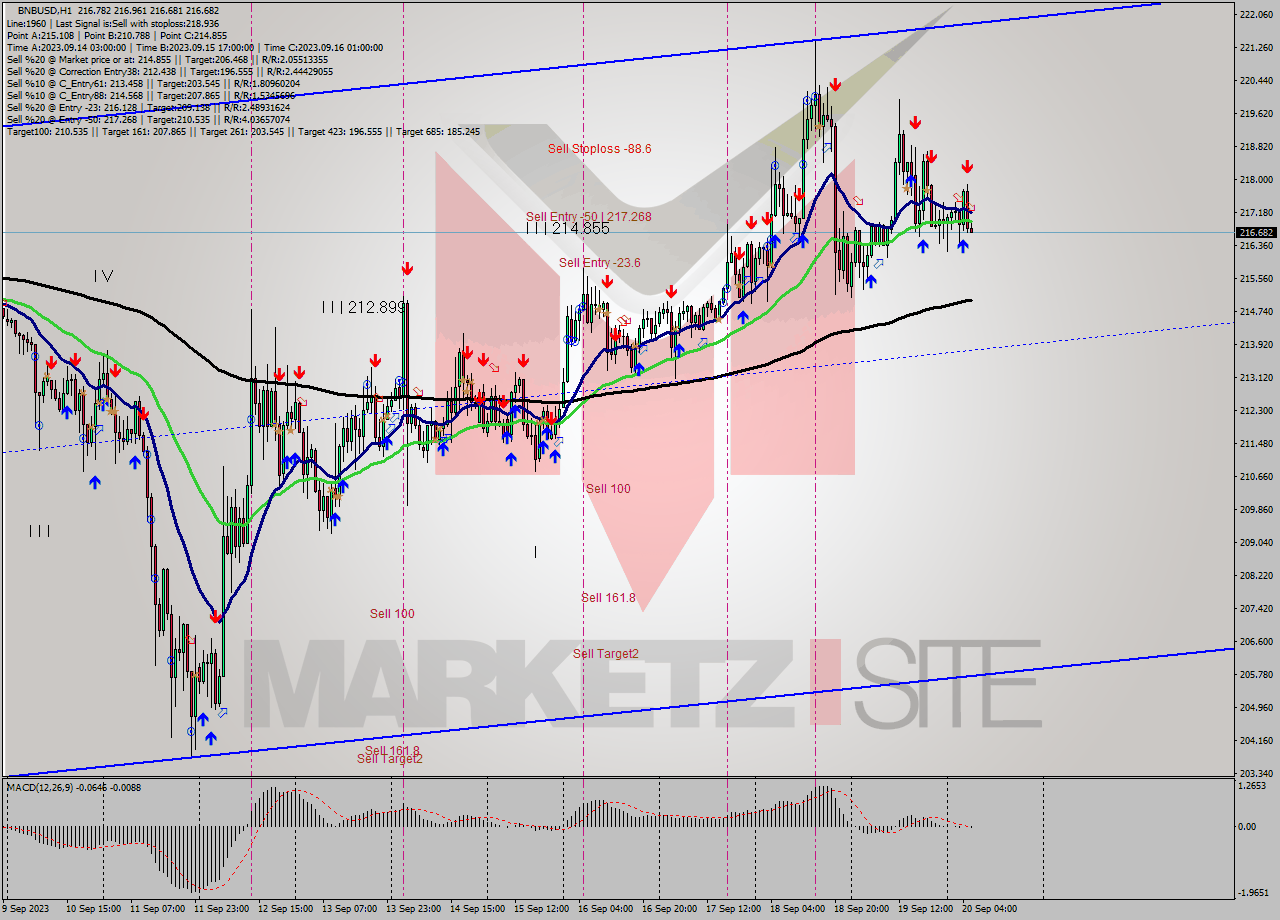Screen dimensions: 1280x920
Task: Click the 218.000 price level on the axis
Action: (1255, 180)
